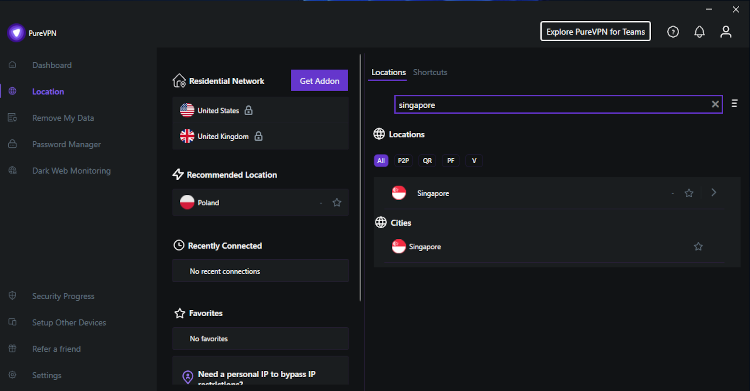
Task: Click the Residential Network house icon
Action: pyautogui.click(x=179, y=80)
